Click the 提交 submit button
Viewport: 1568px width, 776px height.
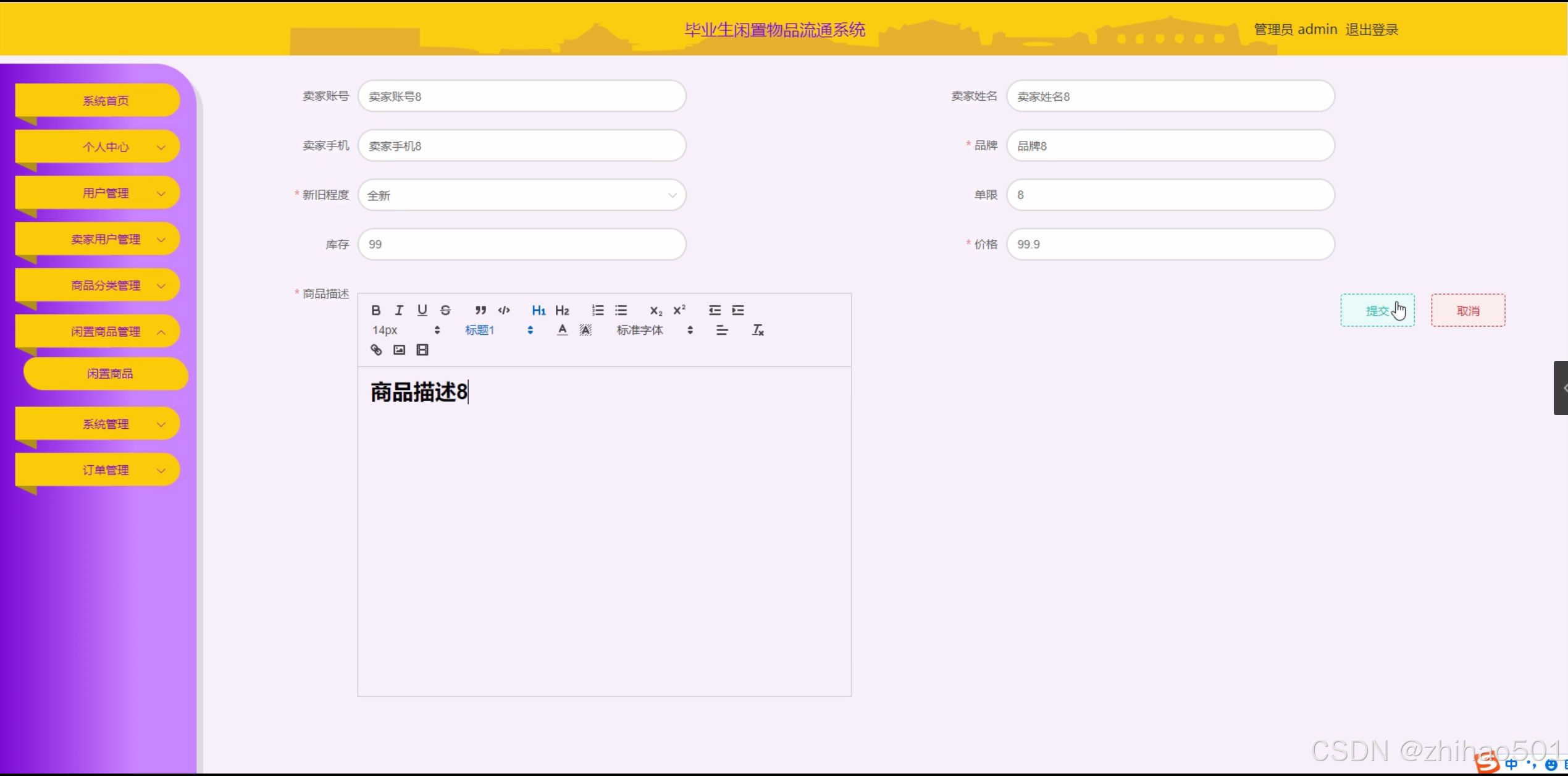(1377, 311)
